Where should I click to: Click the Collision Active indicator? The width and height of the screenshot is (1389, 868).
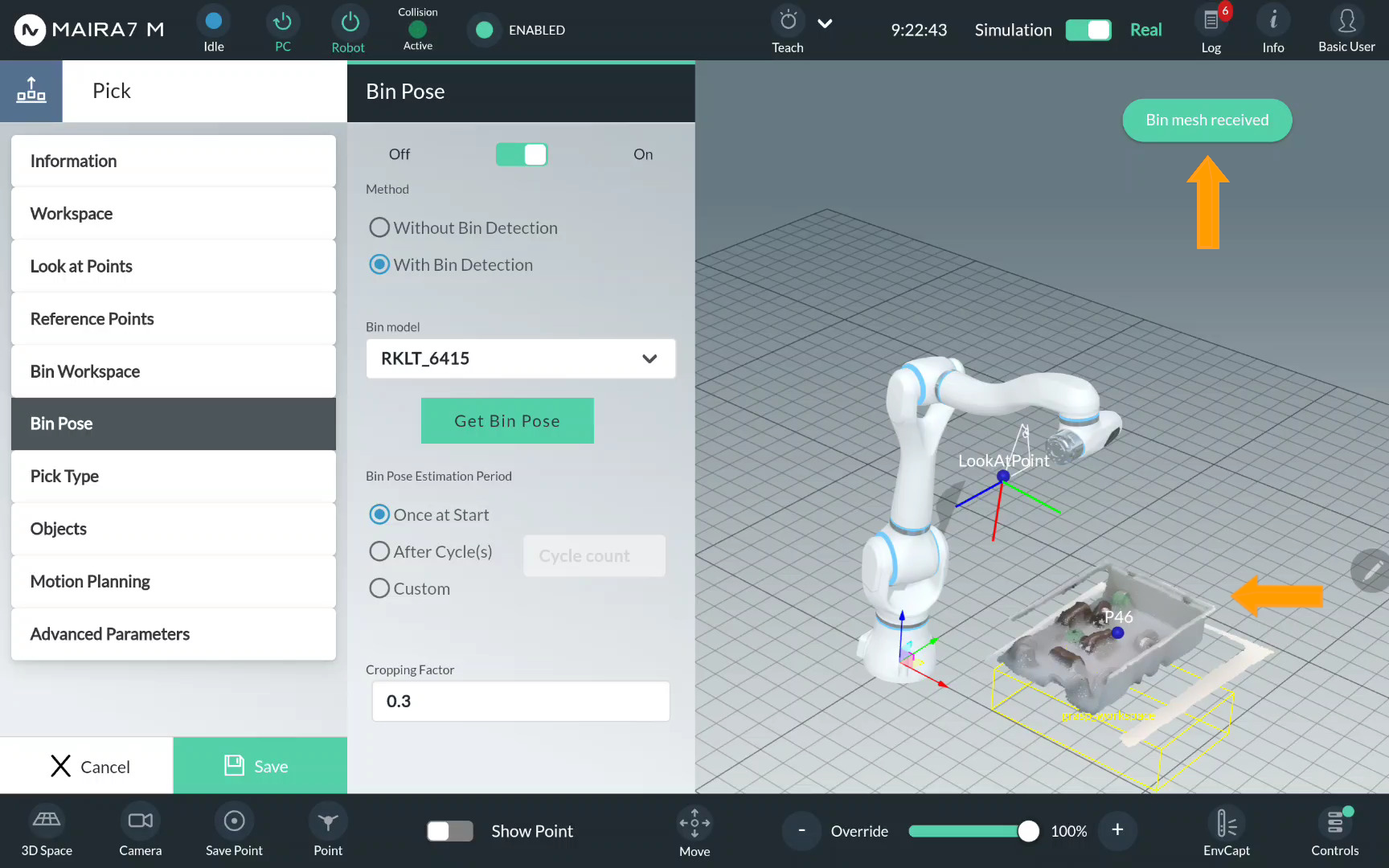coord(417,30)
